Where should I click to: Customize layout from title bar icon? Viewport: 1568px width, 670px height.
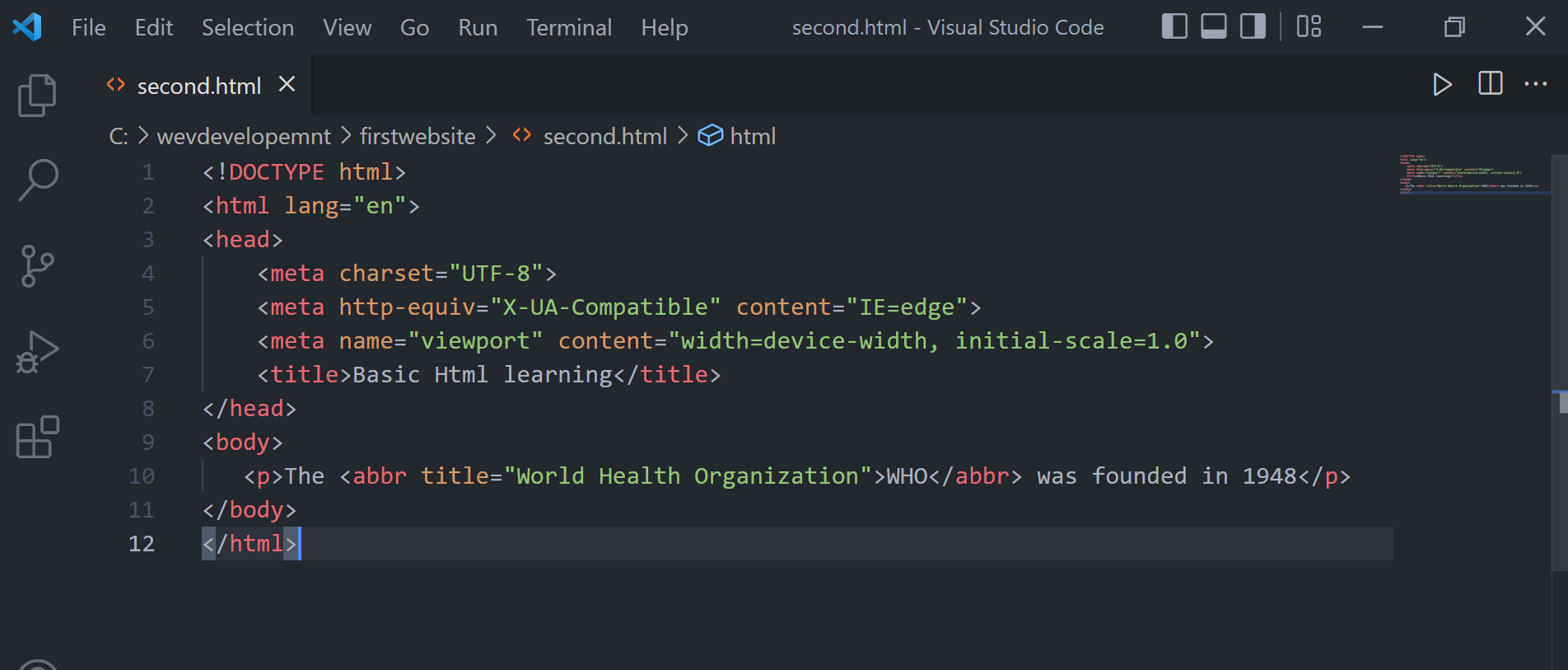coord(1309,27)
